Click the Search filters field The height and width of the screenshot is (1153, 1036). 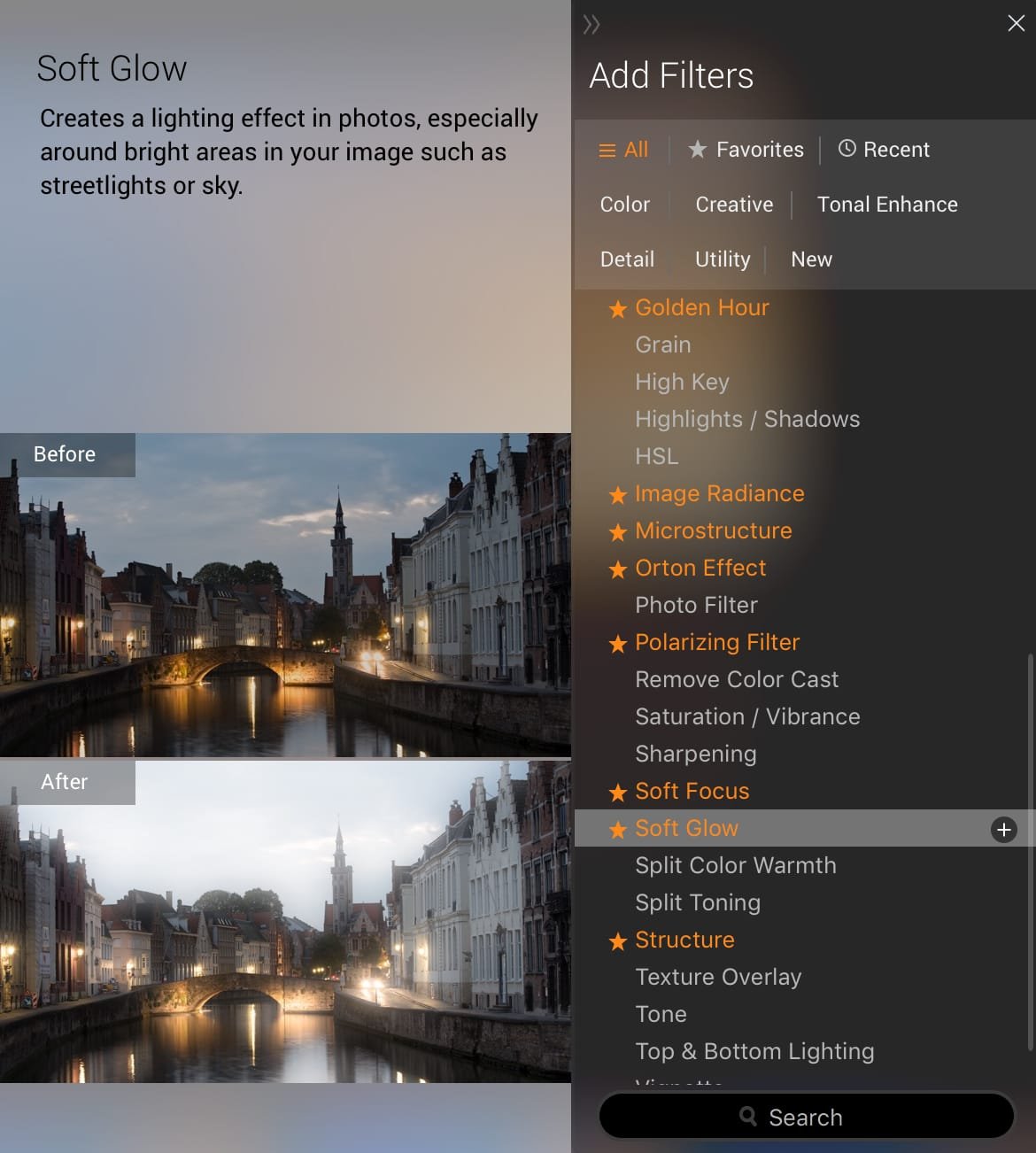pos(806,1117)
